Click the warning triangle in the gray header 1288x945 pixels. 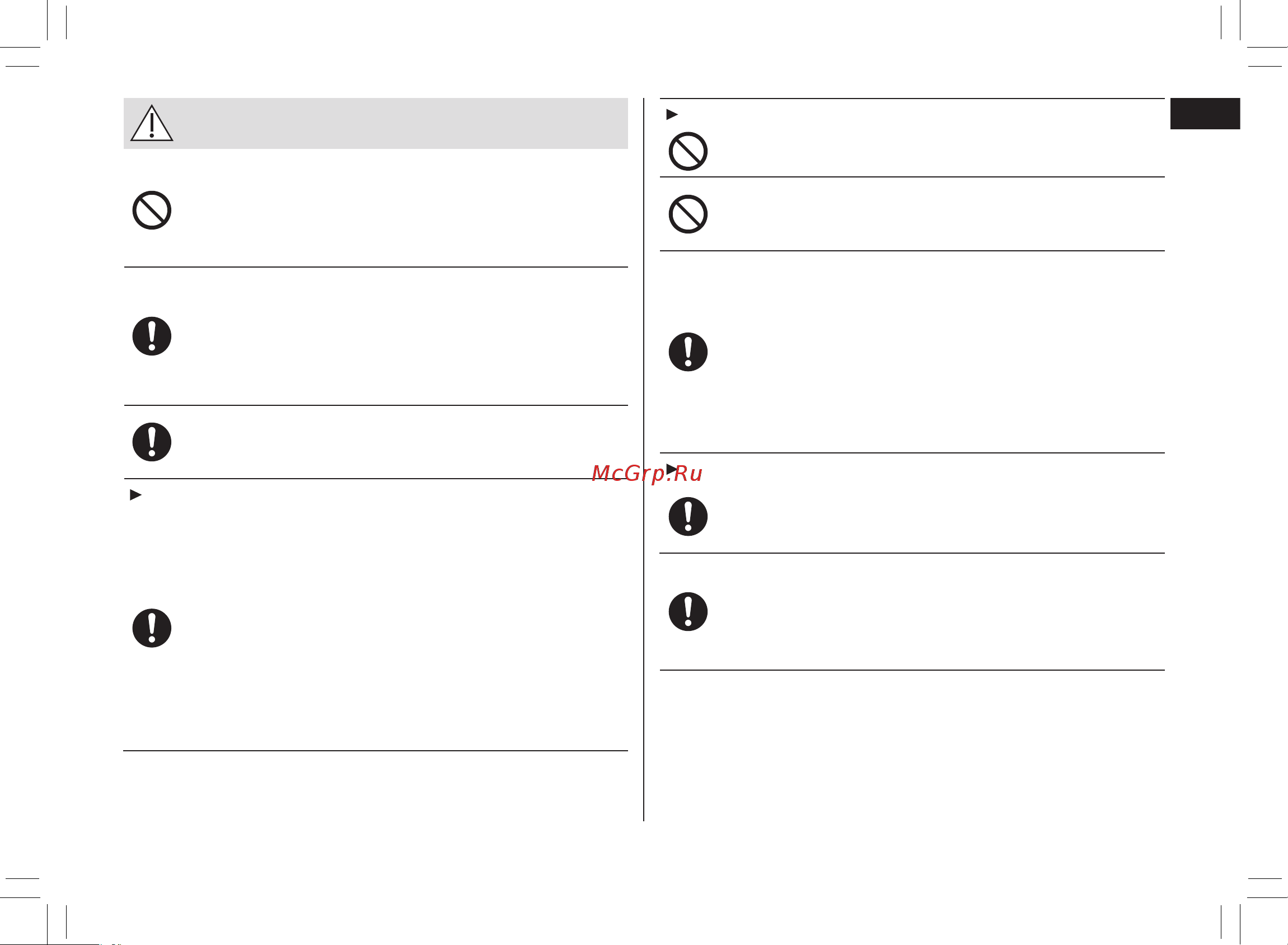click(152, 123)
